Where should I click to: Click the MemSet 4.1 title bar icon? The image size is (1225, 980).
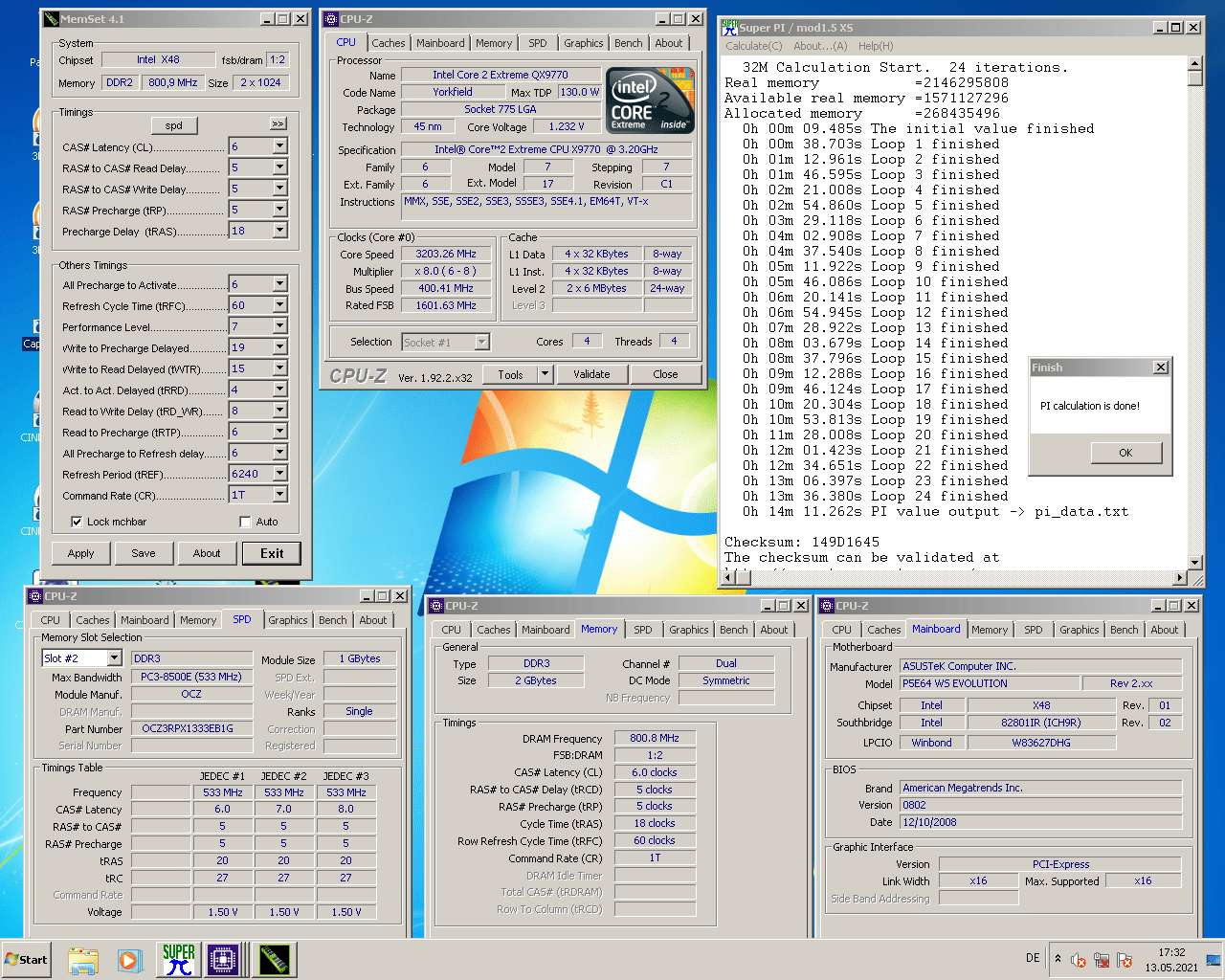point(51,19)
